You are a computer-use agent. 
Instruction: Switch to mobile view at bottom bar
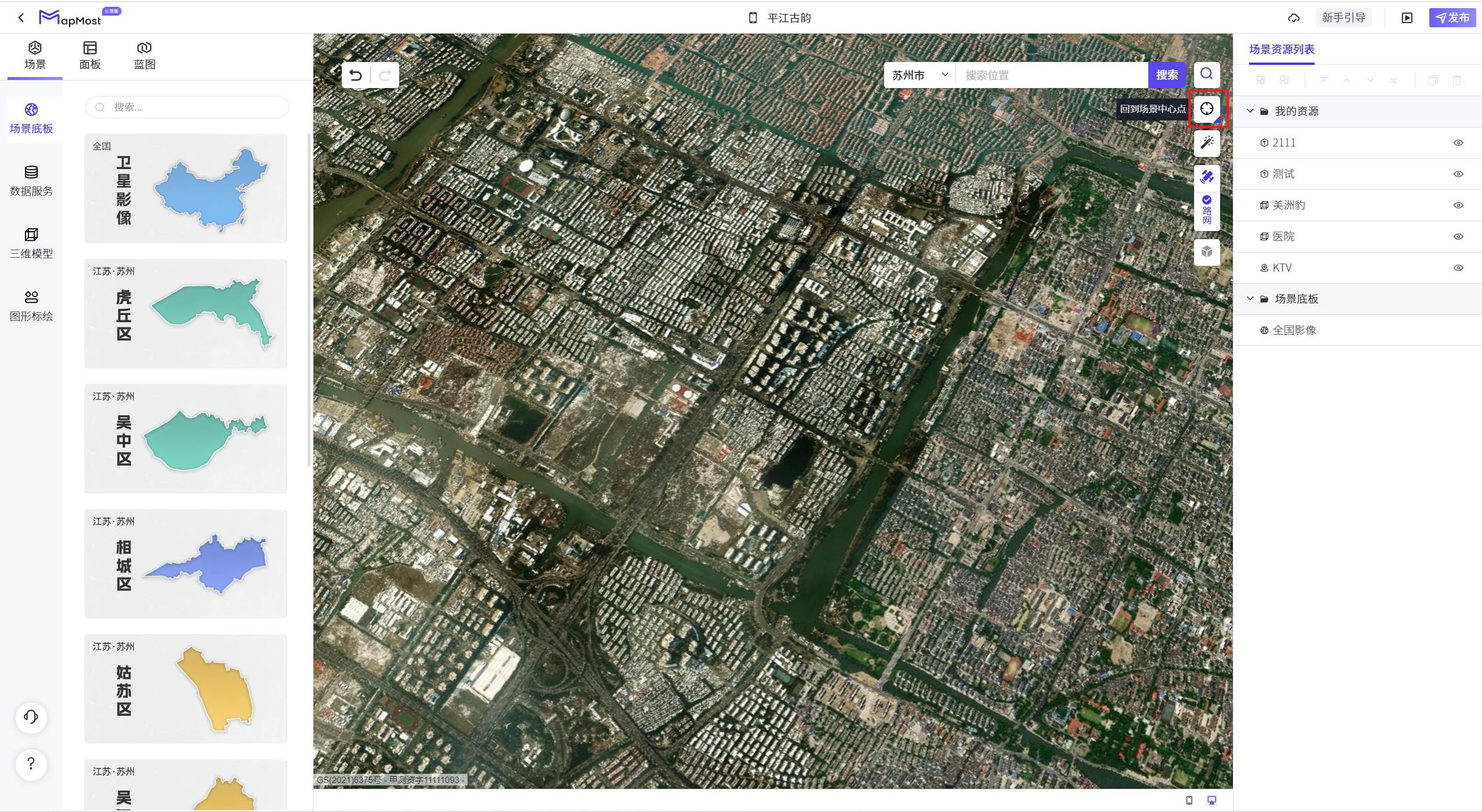pyautogui.click(x=1189, y=800)
